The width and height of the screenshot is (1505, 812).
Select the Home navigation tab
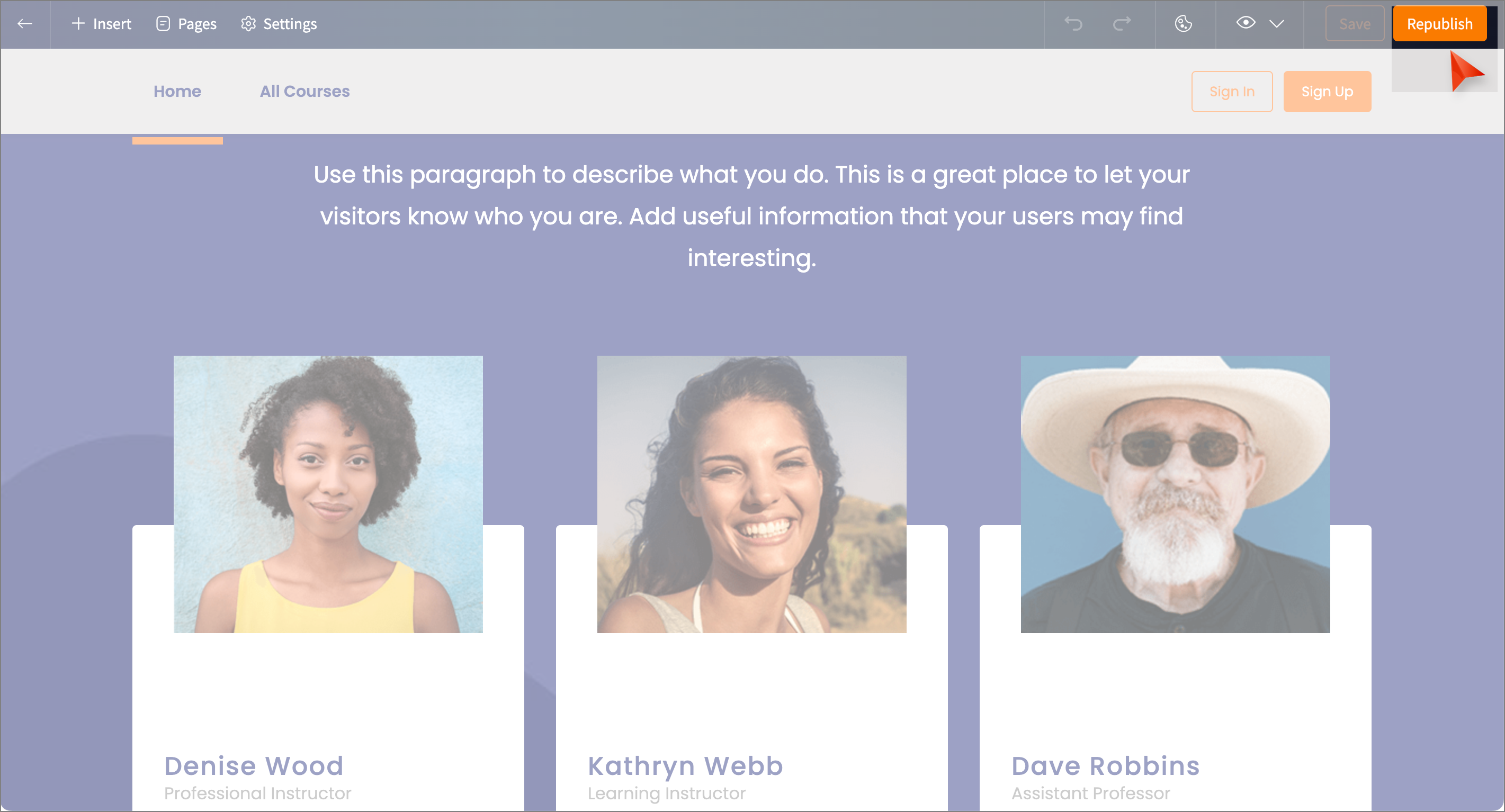tap(177, 91)
